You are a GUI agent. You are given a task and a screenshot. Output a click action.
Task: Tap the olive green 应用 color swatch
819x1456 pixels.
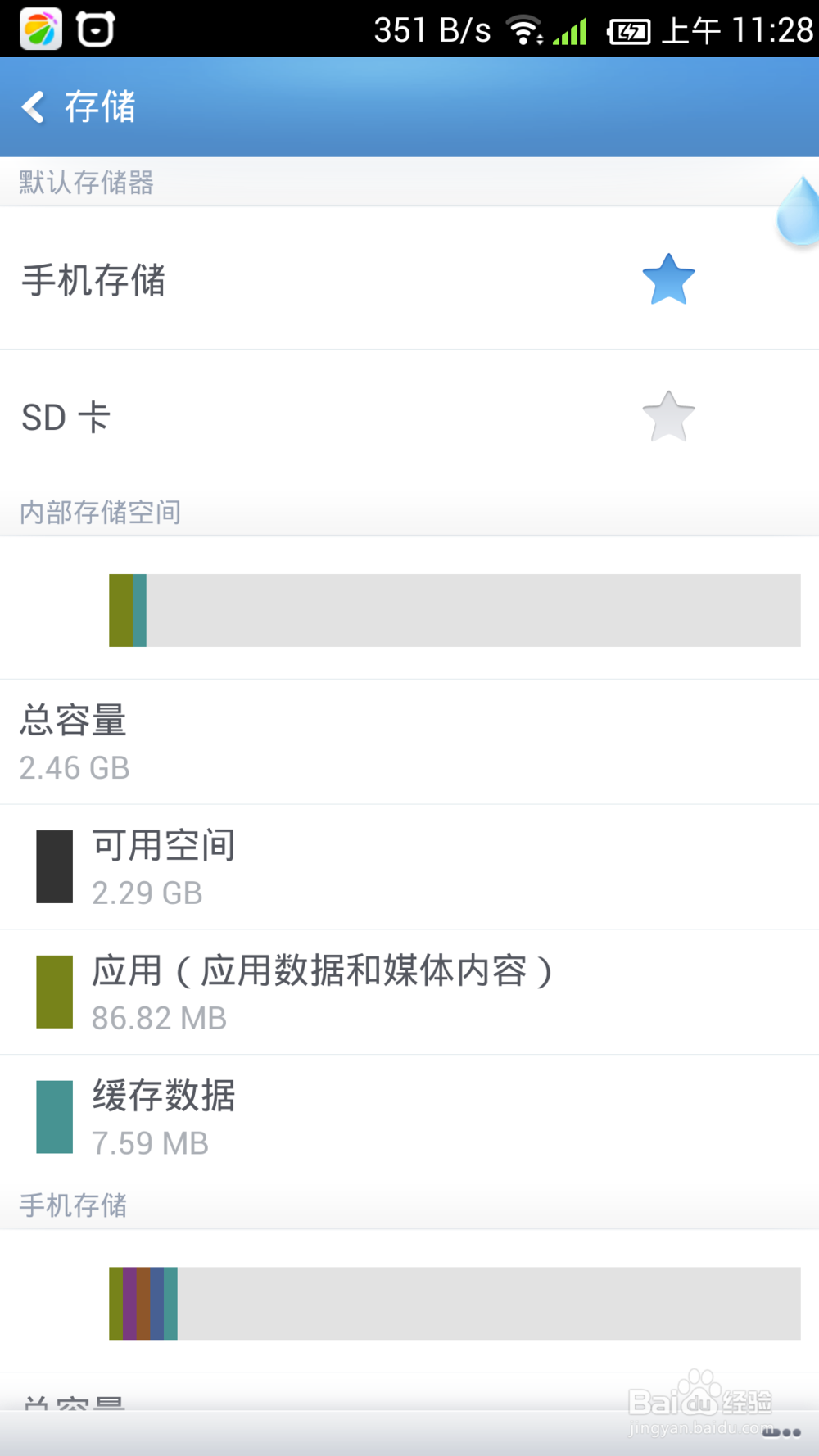(55, 992)
